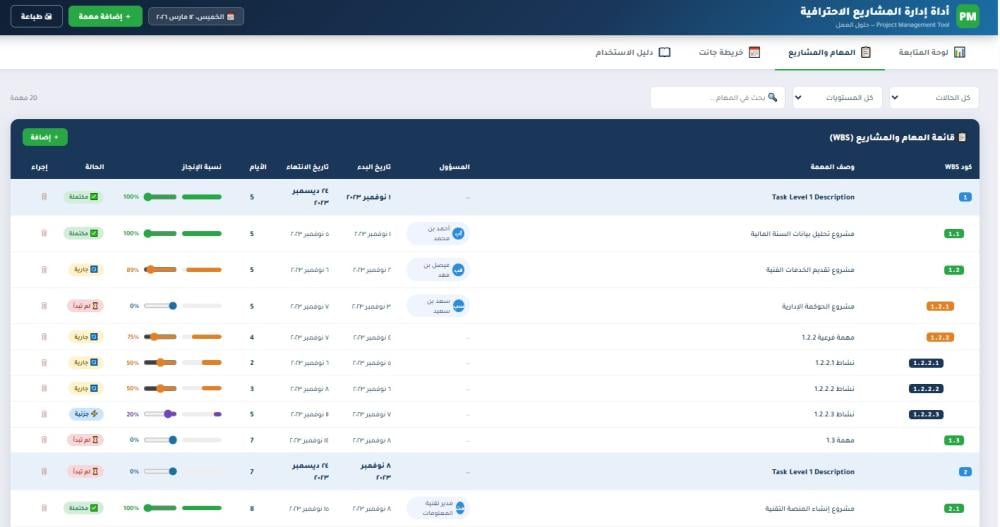Open the خريطة جانت tab
The width and height of the screenshot is (1000, 527).
(x=729, y=52)
